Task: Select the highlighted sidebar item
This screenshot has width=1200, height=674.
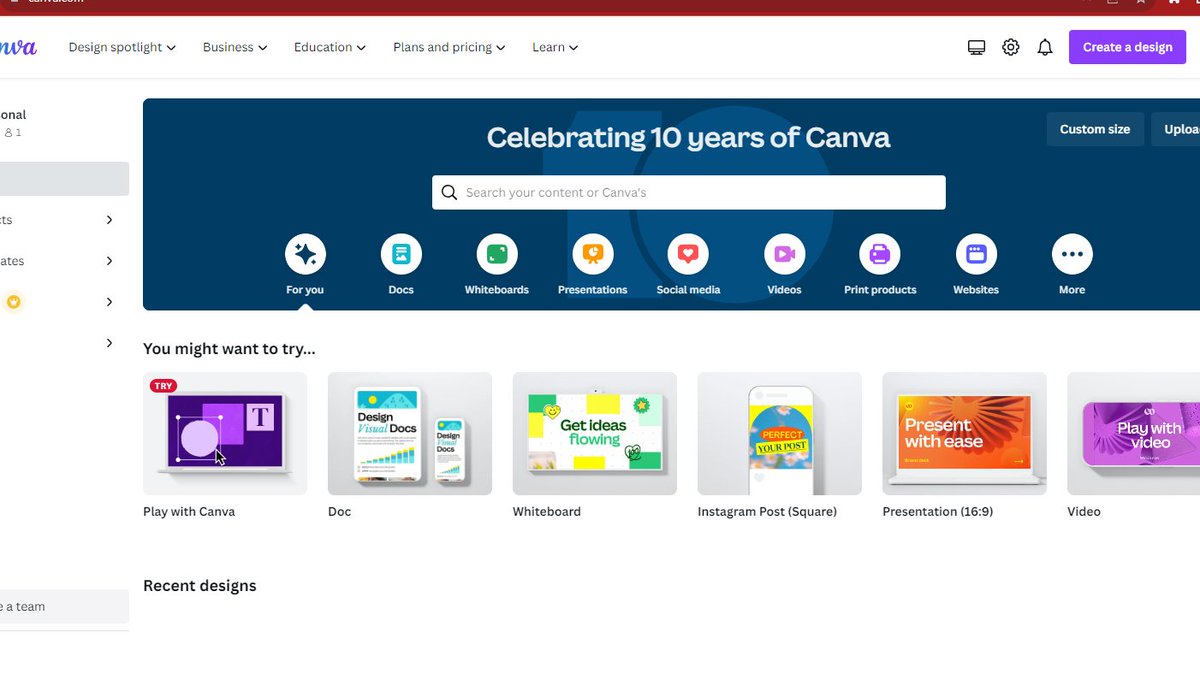Action: [64, 179]
